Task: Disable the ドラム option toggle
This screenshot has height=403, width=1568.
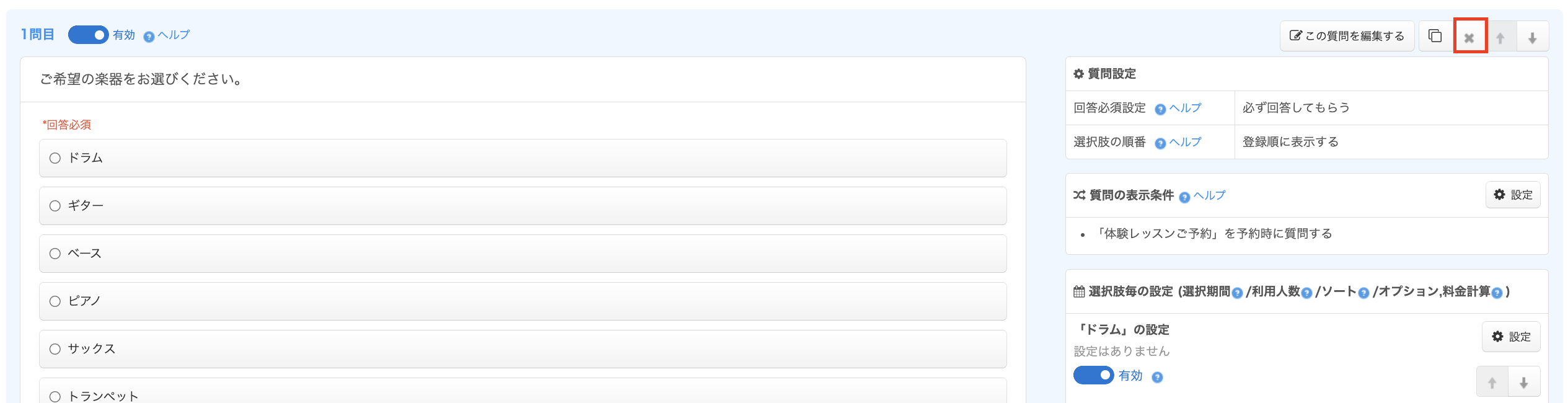Action: point(1093,375)
